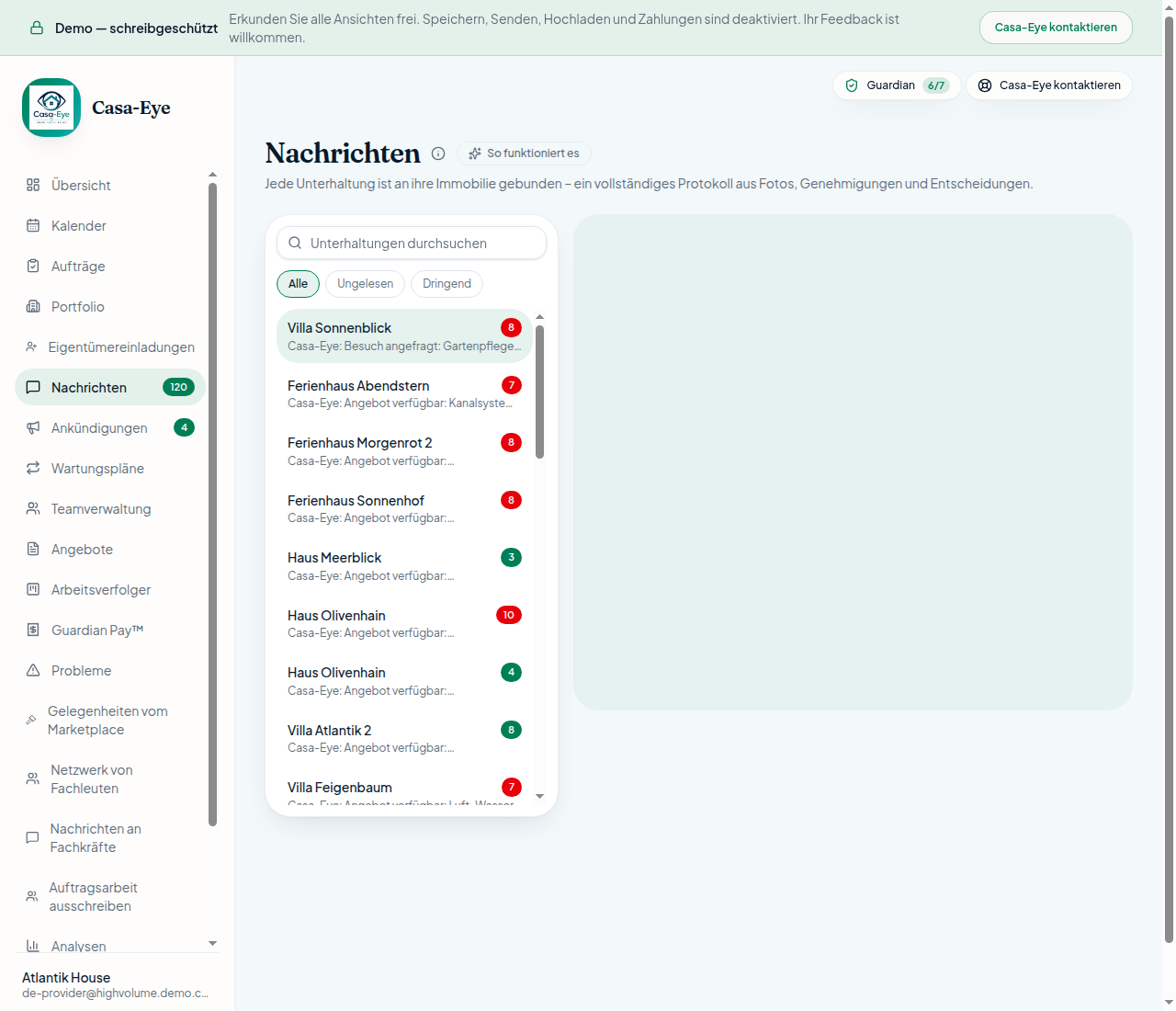Open the Gelegenheiten vom Marketplace icon
This screenshot has width=1176, height=1011.
tap(31, 720)
